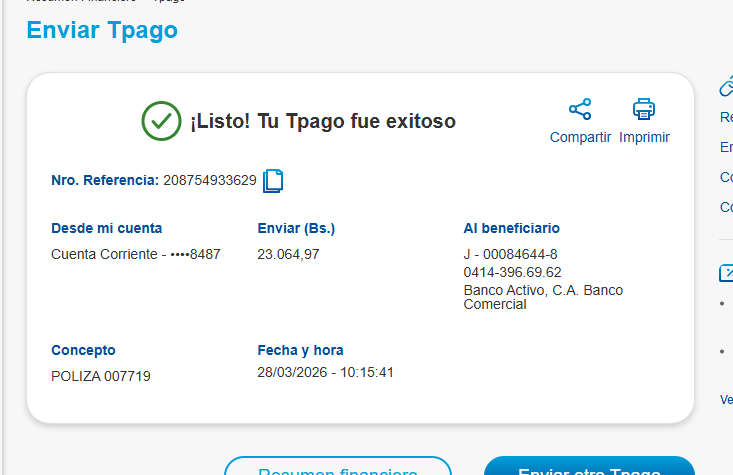The width and height of the screenshot is (733, 475).
Task: Click the '¡Listo! Tu Tpago fue exitoso' message
Action: point(323,121)
